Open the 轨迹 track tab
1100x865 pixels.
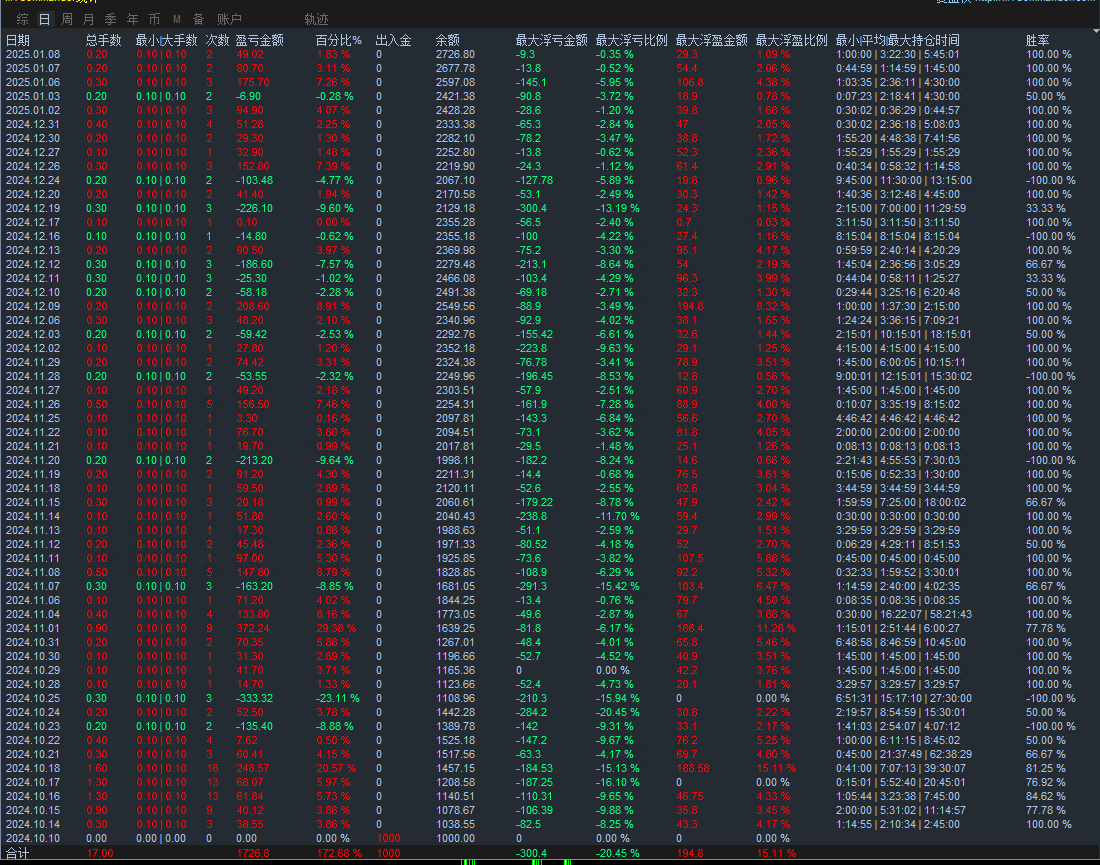tap(316, 20)
